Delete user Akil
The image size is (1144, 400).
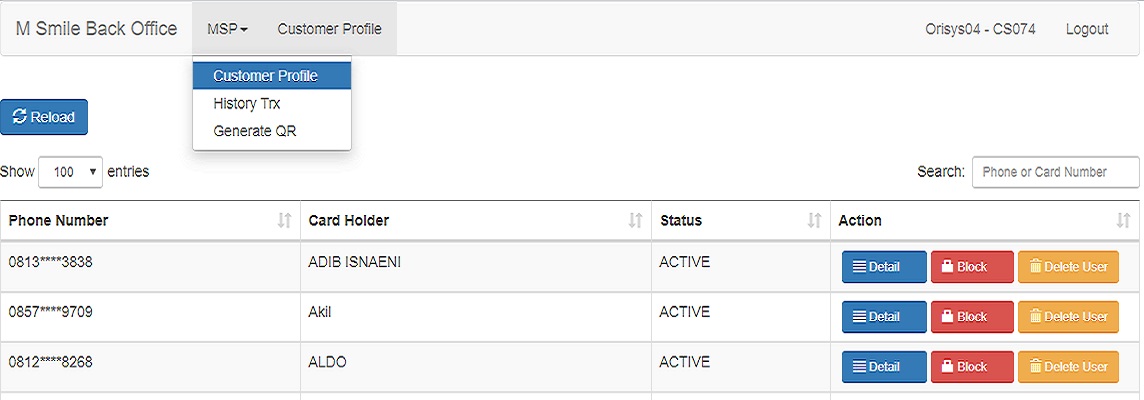[1068, 317]
